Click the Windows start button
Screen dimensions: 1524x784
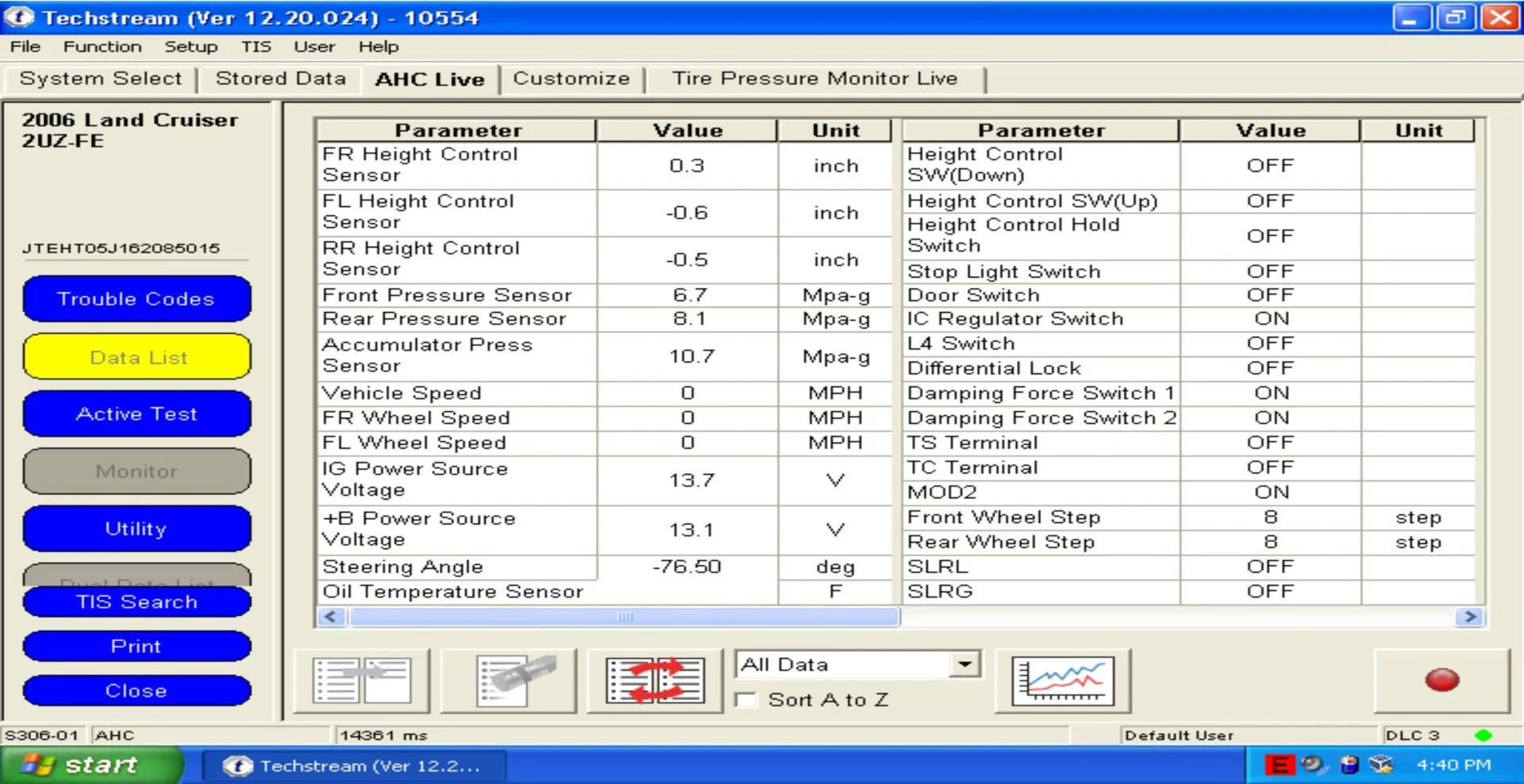pyautogui.click(x=91, y=765)
